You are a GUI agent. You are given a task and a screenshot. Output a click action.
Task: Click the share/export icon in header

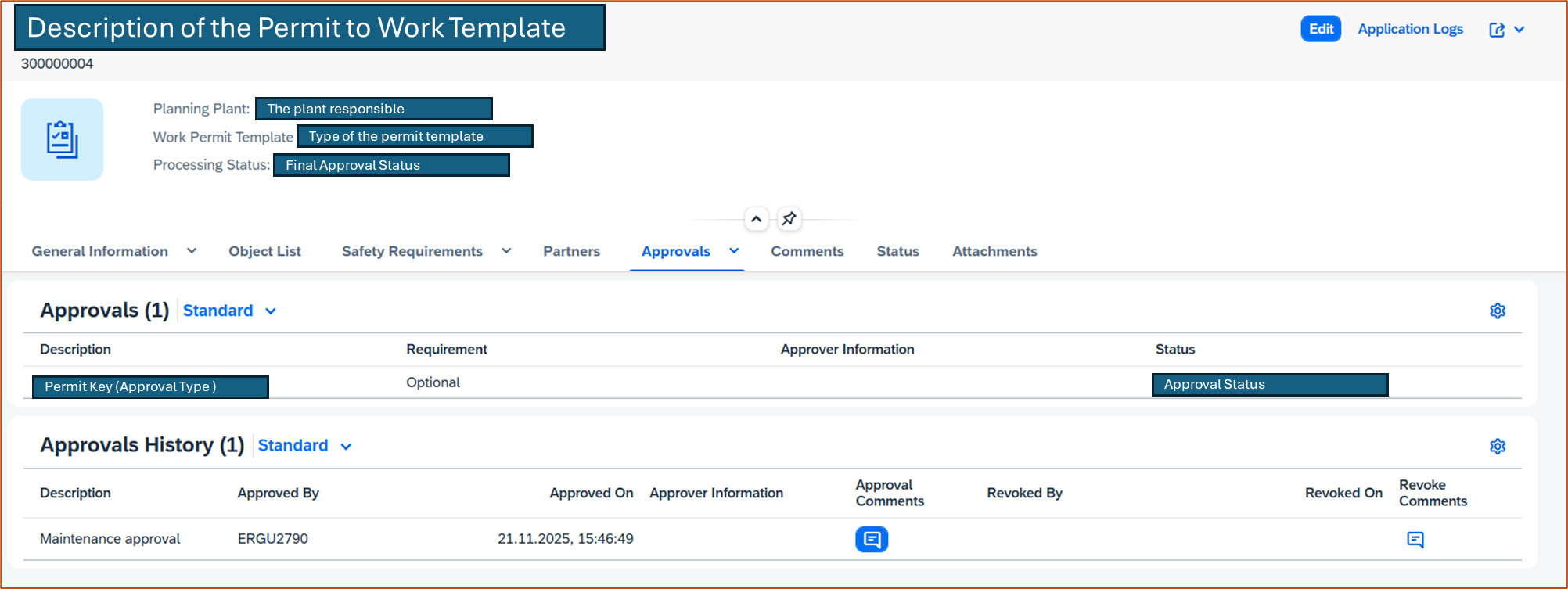pyautogui.click(x=1496, y=30)
